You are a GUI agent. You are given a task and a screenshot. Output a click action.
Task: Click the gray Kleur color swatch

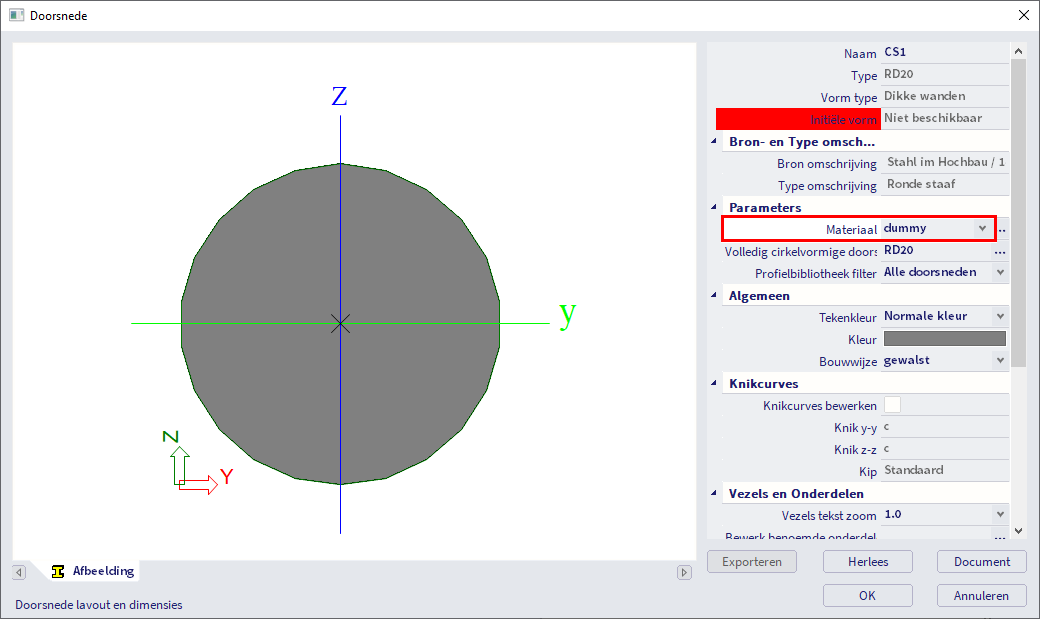click(944, 338)
